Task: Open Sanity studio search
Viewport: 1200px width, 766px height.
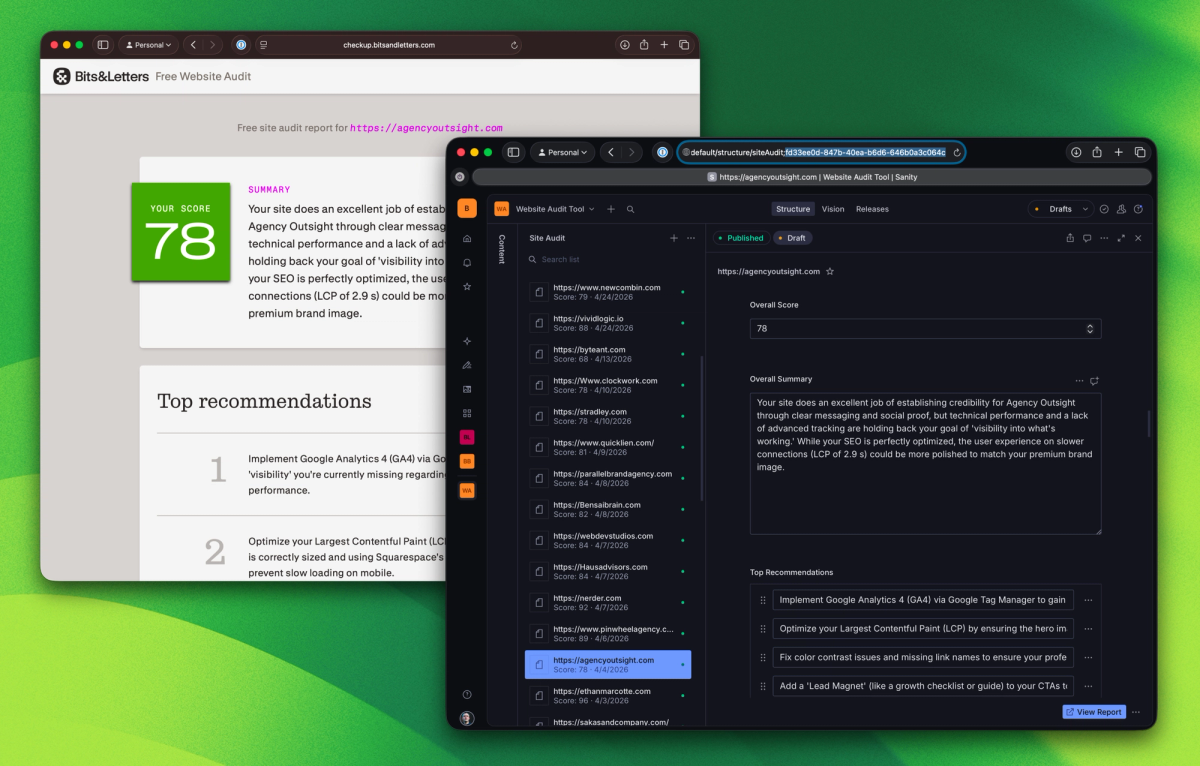Action: click(630, 209)
